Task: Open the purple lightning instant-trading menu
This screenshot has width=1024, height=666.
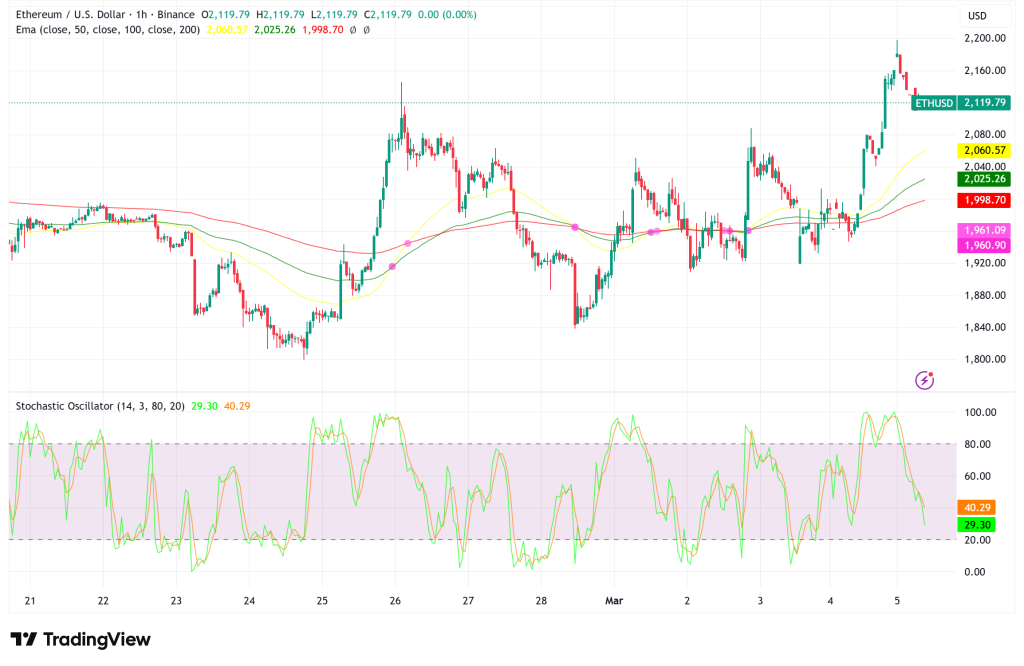Action: tap(924, 380)
